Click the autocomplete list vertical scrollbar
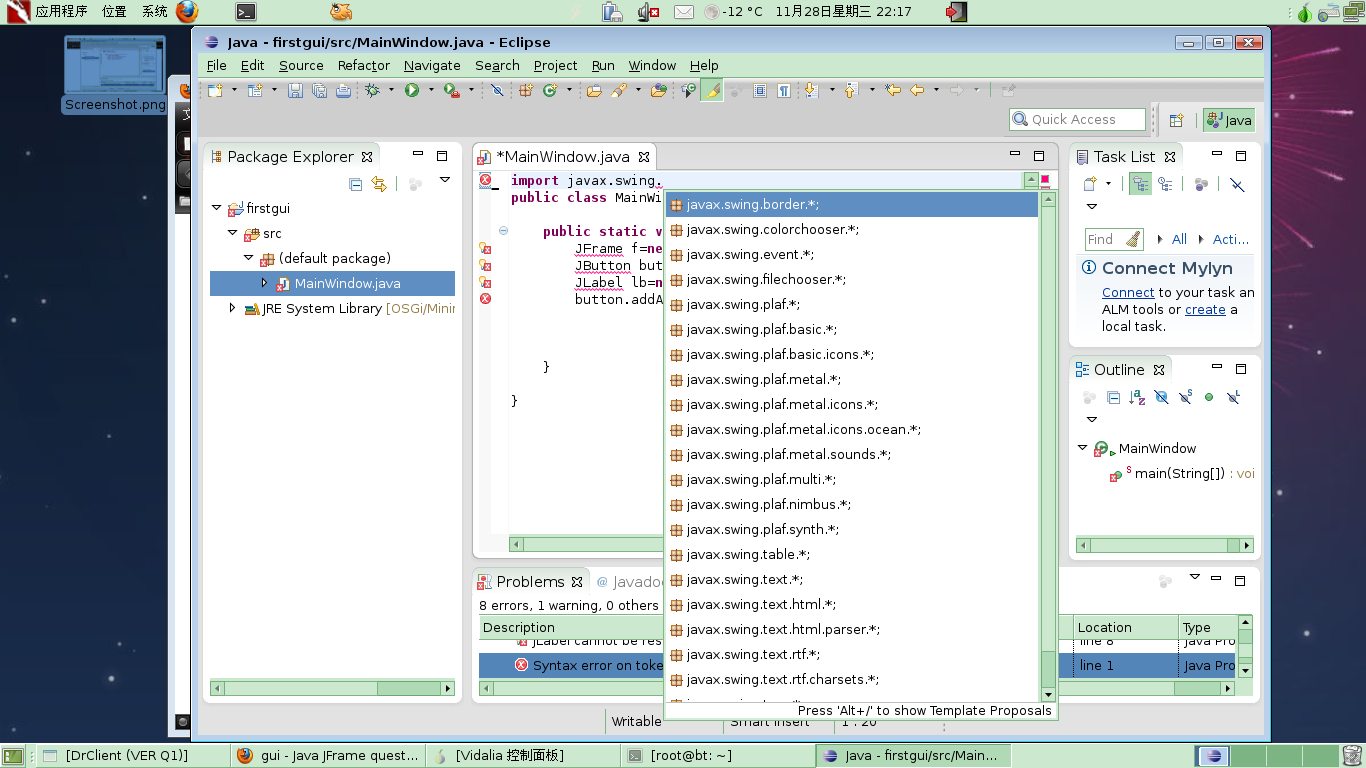Screen dimensions: 1366x768 pos(1048,446)
